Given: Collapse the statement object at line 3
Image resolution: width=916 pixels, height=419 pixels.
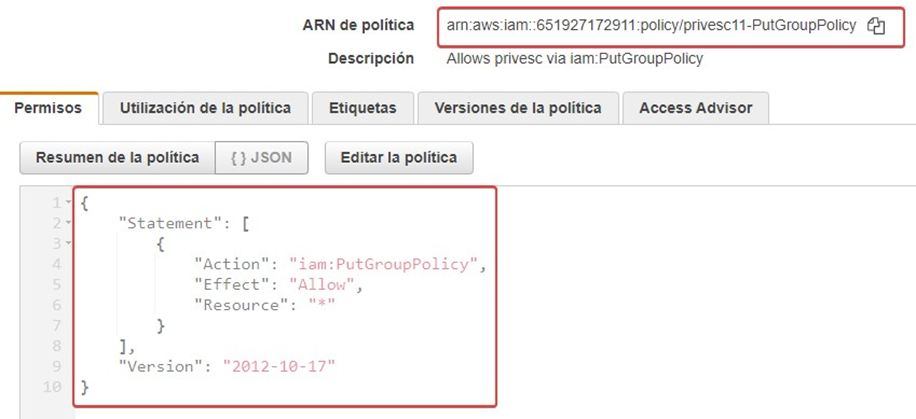Looking at the screenshot, I should click(67, 243).
